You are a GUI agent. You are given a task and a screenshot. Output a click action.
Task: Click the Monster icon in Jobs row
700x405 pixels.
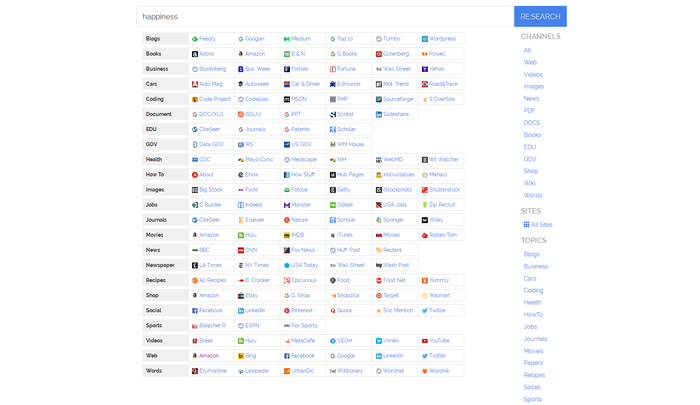[287, 205]
